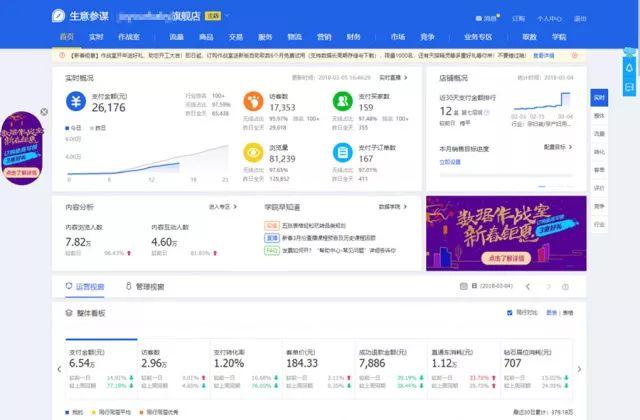Go to previous date with left chevron
Screen dimensions: 640x420
[x=528, y=287]
